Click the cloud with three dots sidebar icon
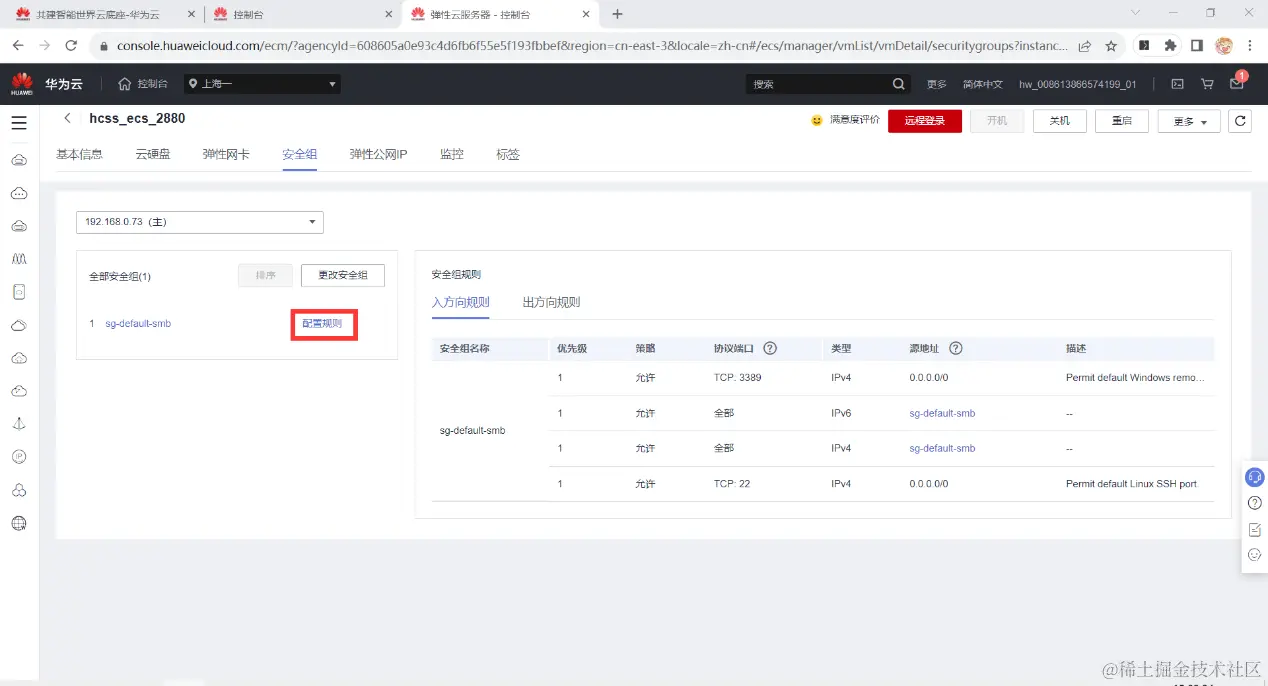This screenshot has height=686, width=1268. [19, 193]
